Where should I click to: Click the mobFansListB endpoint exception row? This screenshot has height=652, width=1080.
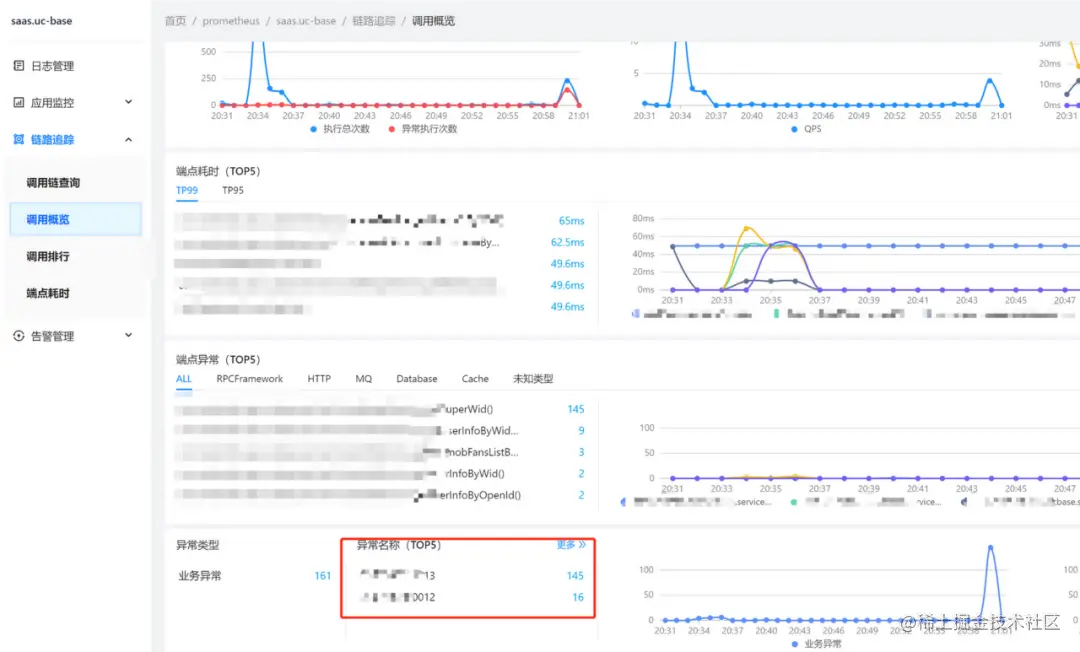[x=379, y=452]
